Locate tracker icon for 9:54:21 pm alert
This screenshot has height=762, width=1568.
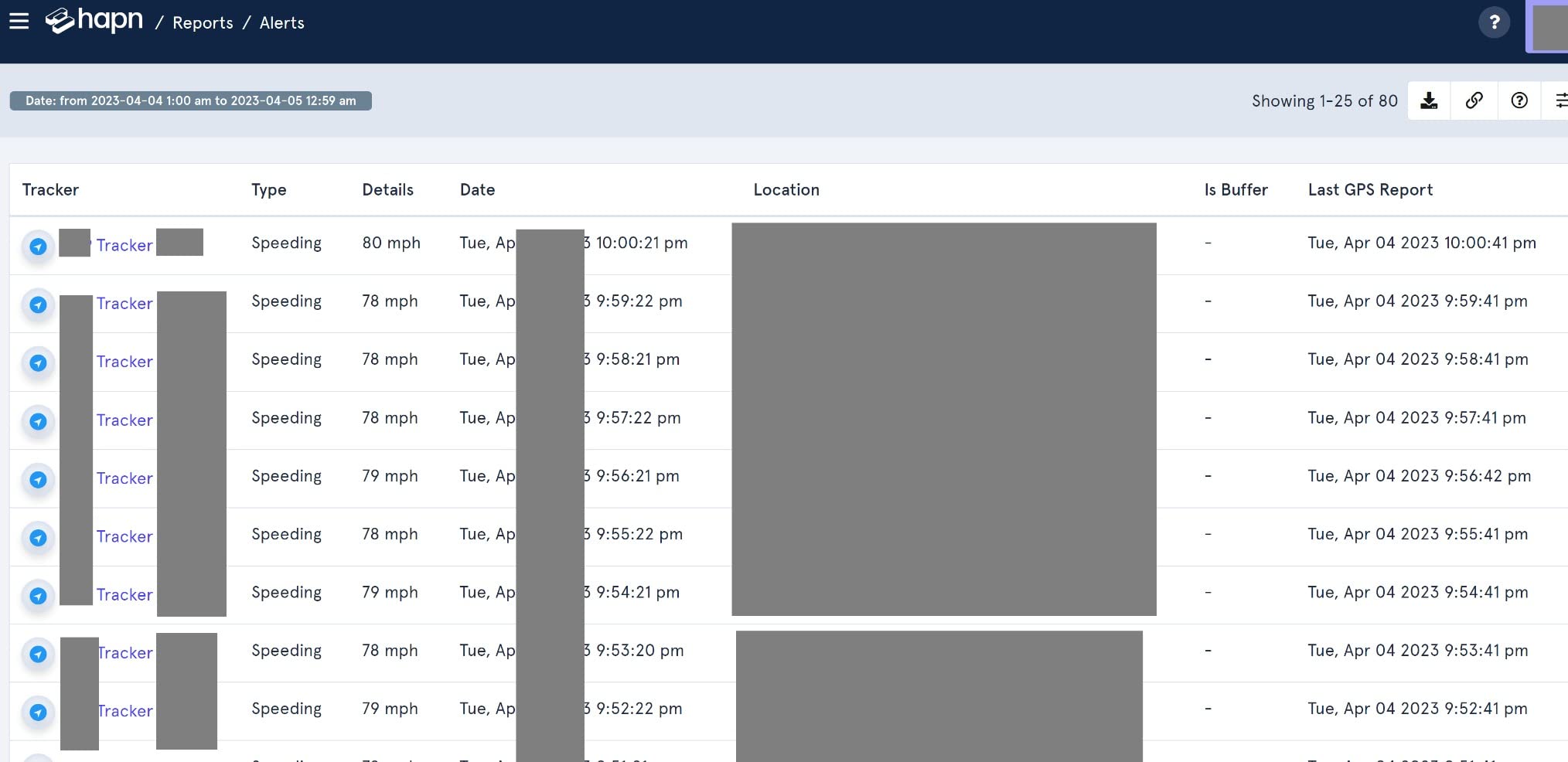pos(38,596)
